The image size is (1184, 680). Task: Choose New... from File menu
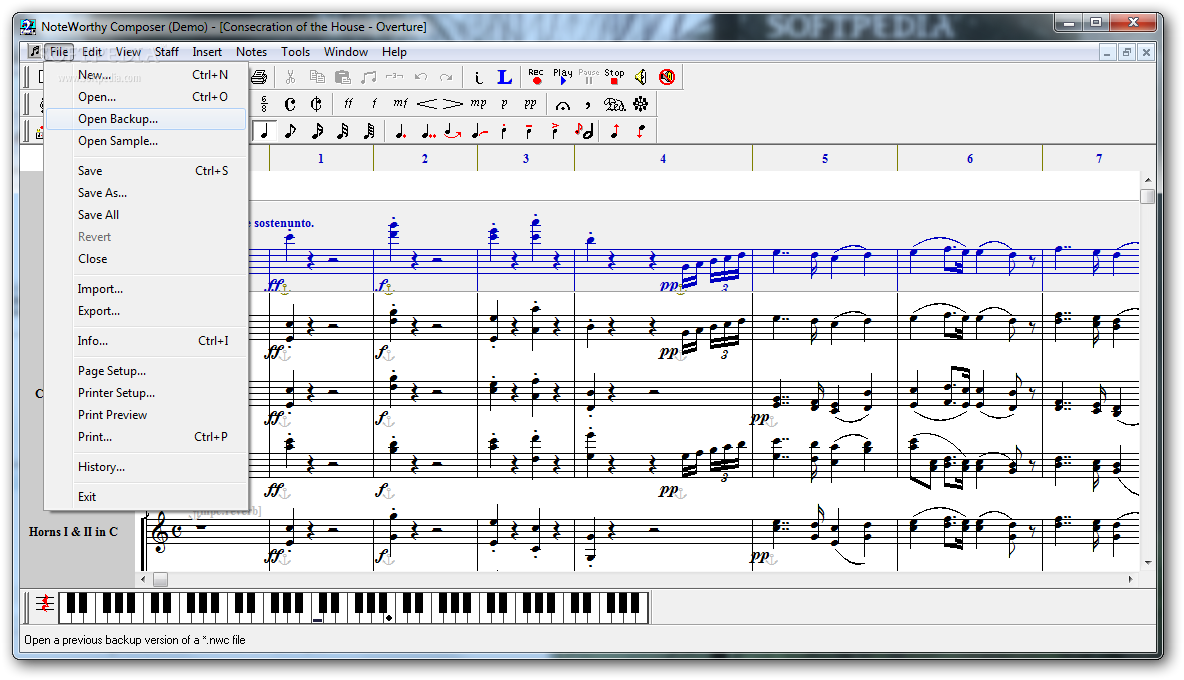[x=146, y=75]
